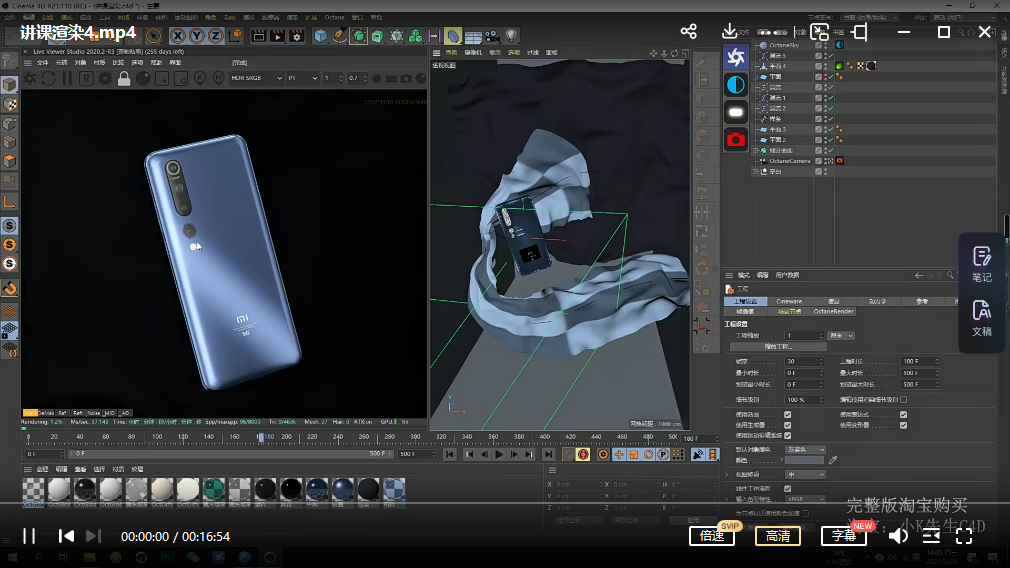
Task: Open the Render Settings gear clapperboard icon
Action: [x=296, y=36]
